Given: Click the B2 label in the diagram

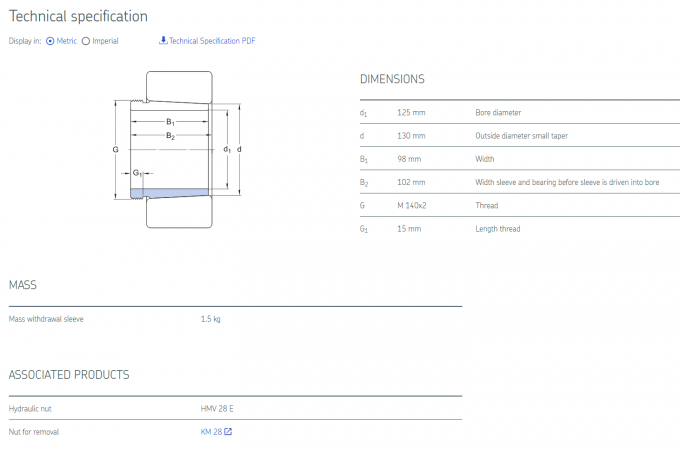Looking at the screenshot, I should pos(170,135).
